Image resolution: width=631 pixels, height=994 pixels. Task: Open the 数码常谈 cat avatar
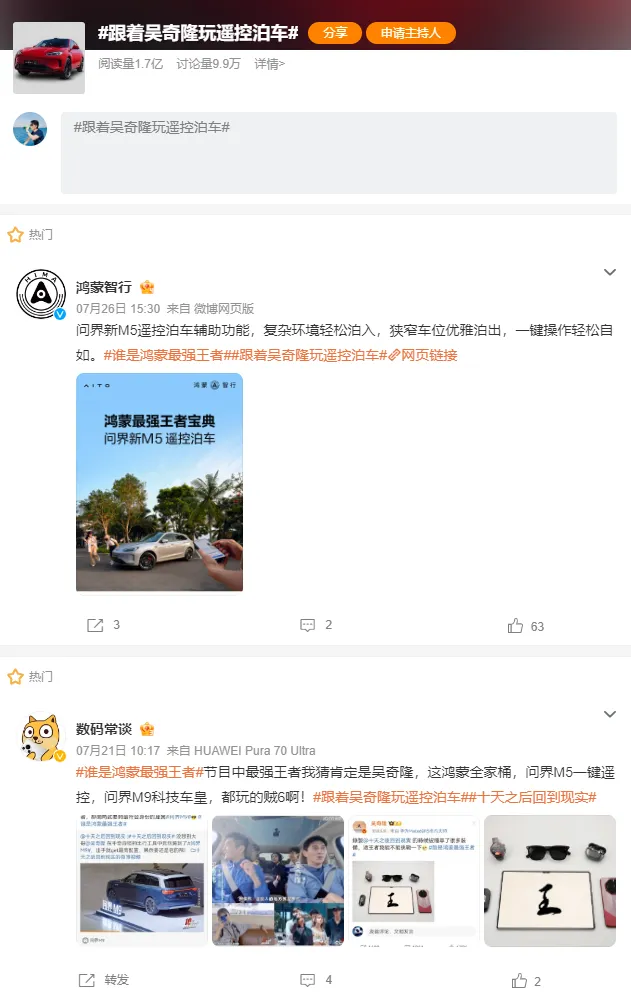point(41,737)
